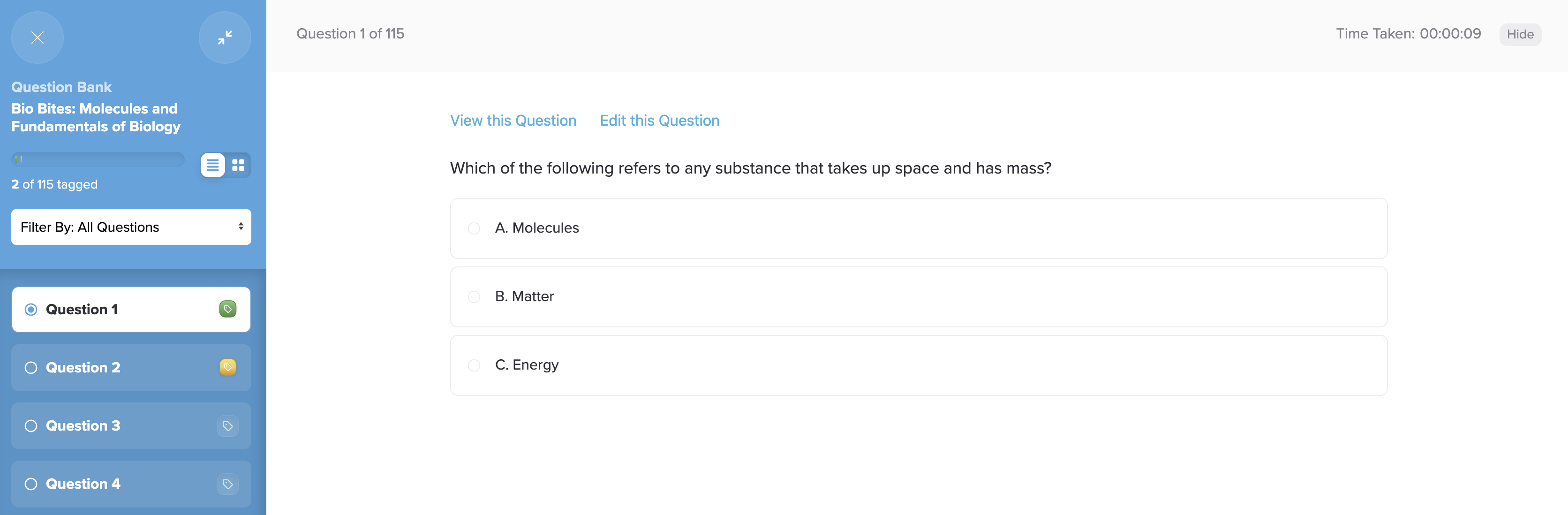Switch to list view icon
Screen dimensions: 1568x515
tap(212, 165)
